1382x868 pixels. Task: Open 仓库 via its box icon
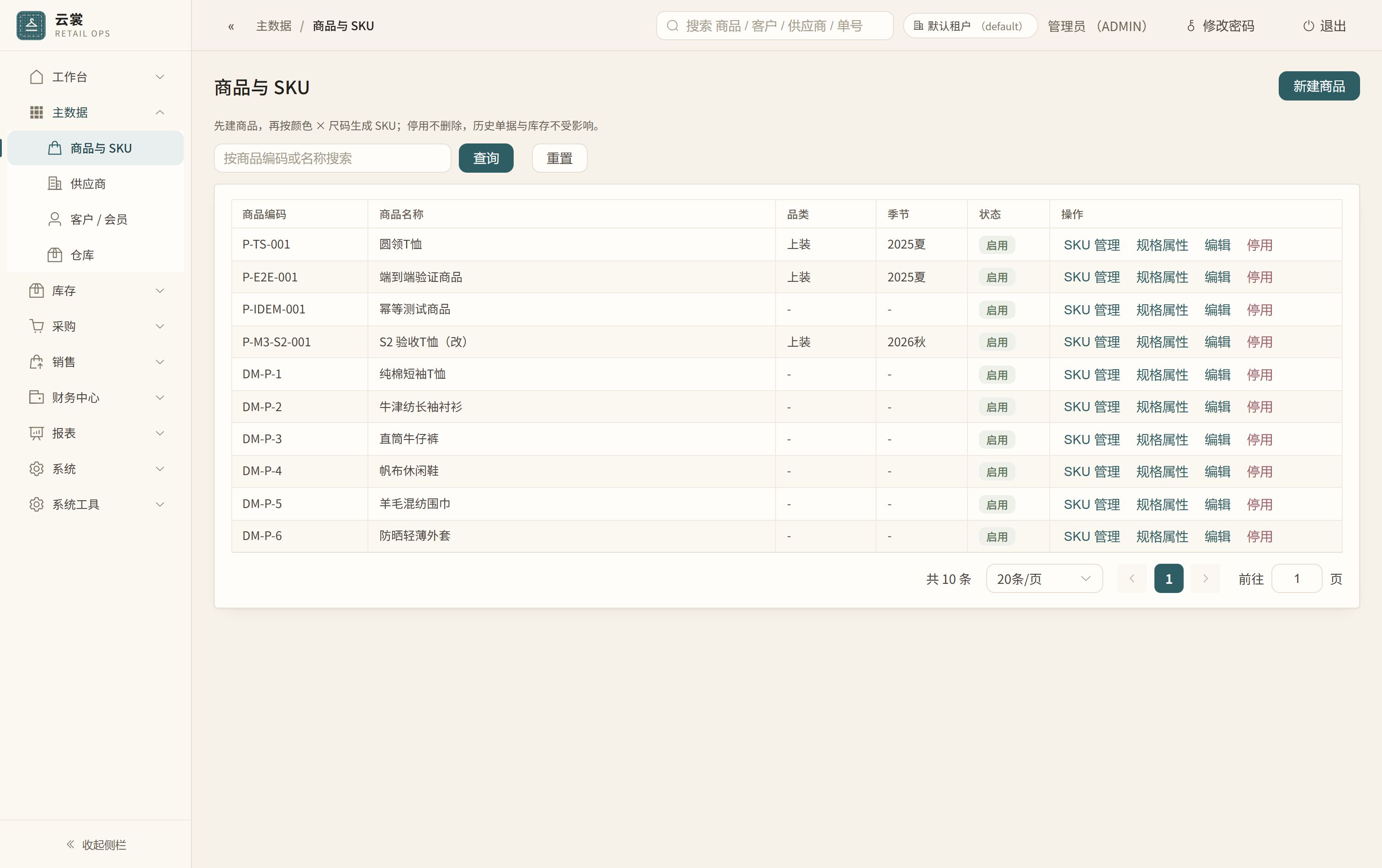(54, 255)
